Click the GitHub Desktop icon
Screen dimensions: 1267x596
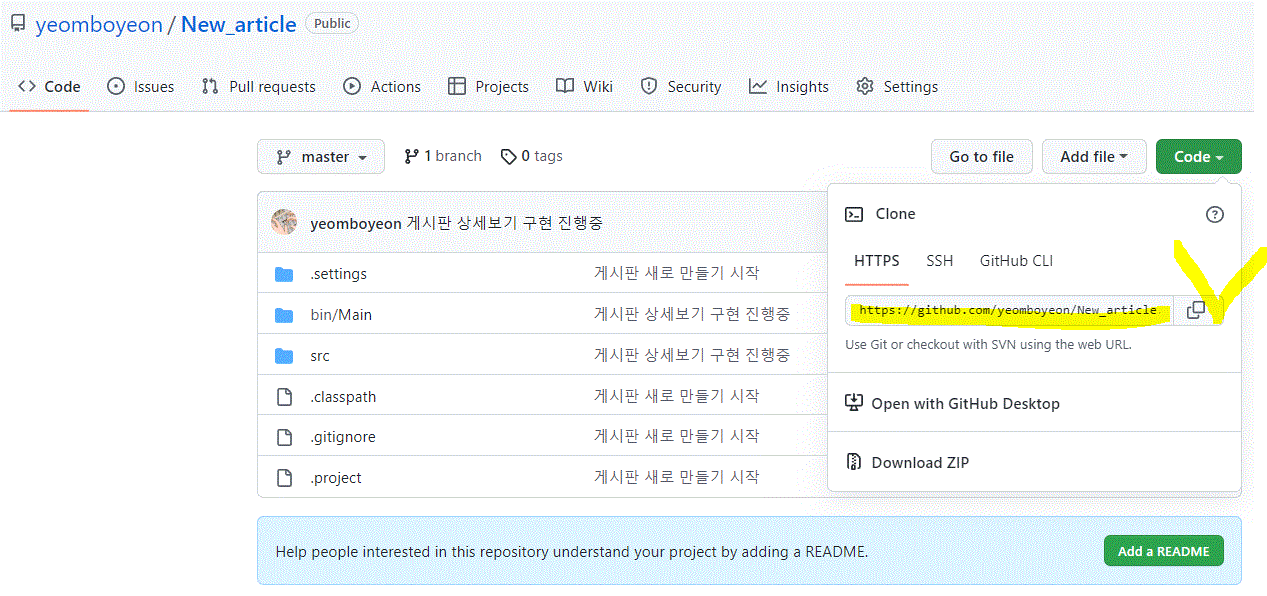(x=854, y=403)
